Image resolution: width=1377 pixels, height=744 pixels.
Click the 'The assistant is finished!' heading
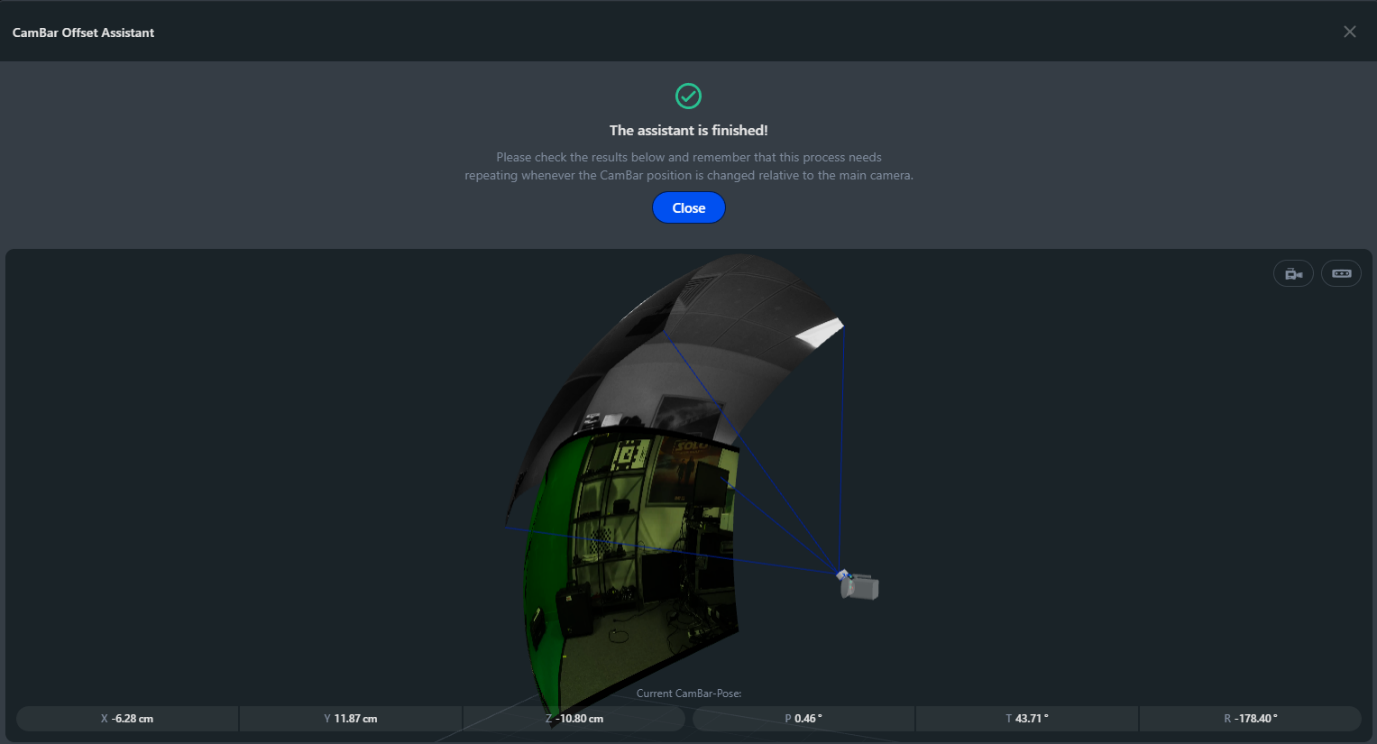[x=688, y=131]
